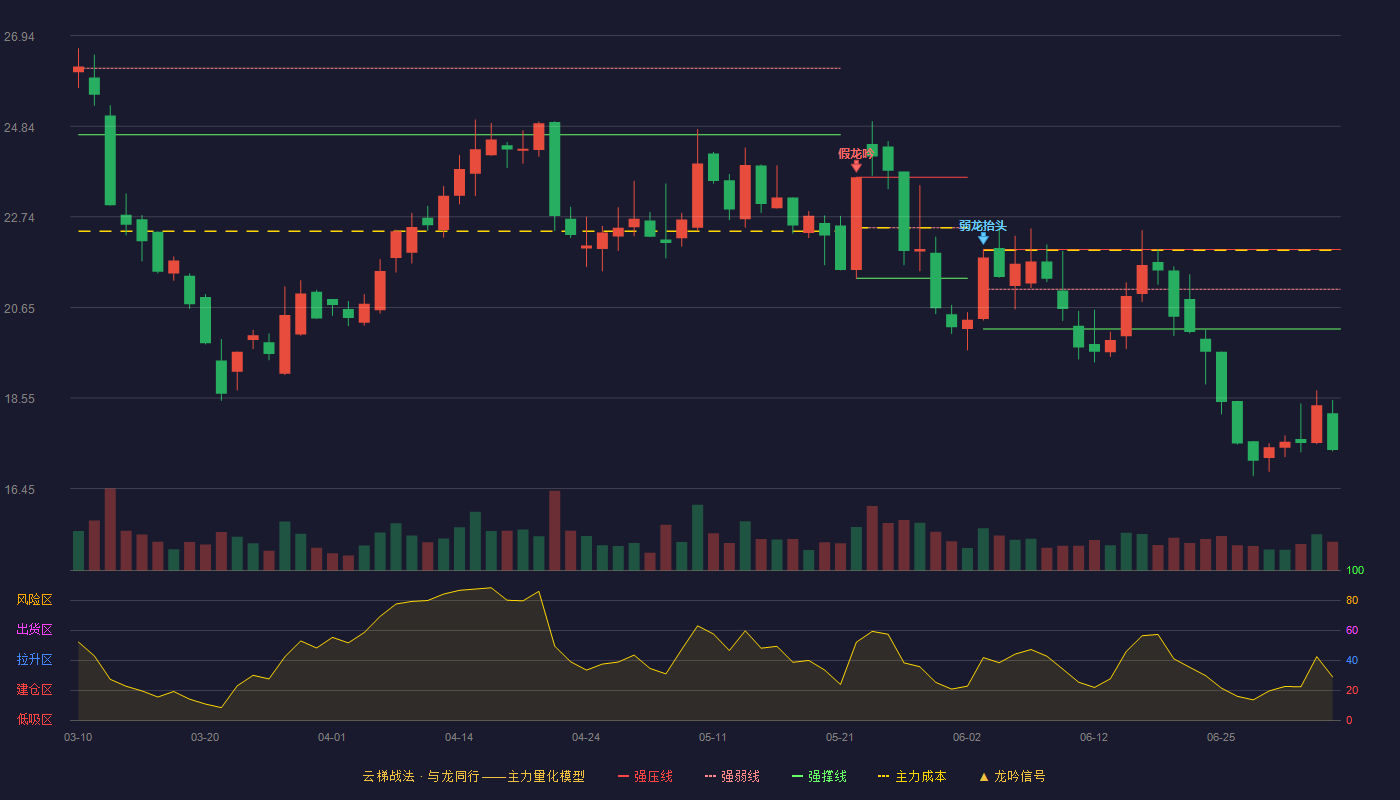Click the 04-14 date label
This screenshot has width=1400, height=800.
[459, 737]
